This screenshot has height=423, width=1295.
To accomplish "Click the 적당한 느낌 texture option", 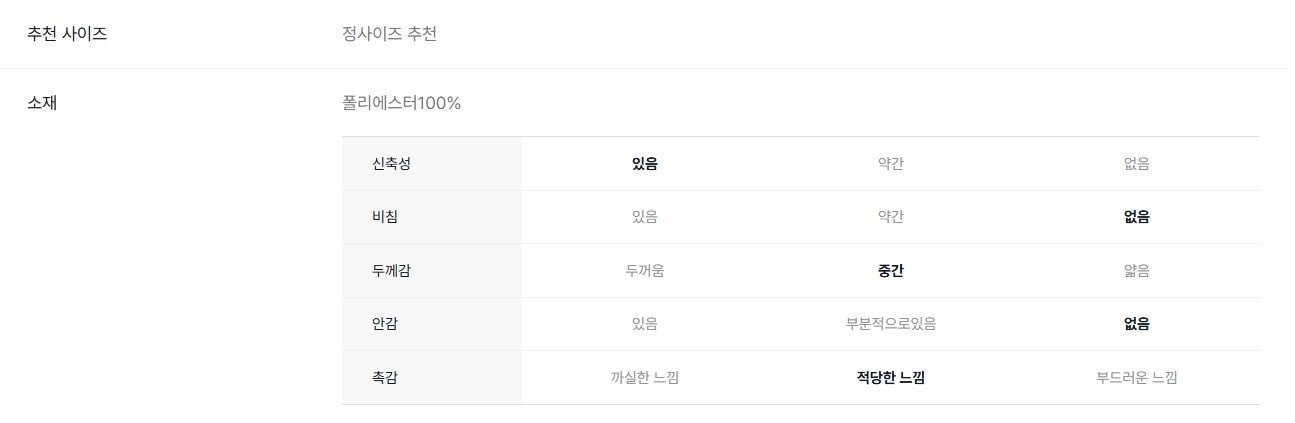I will pos(890,378).
